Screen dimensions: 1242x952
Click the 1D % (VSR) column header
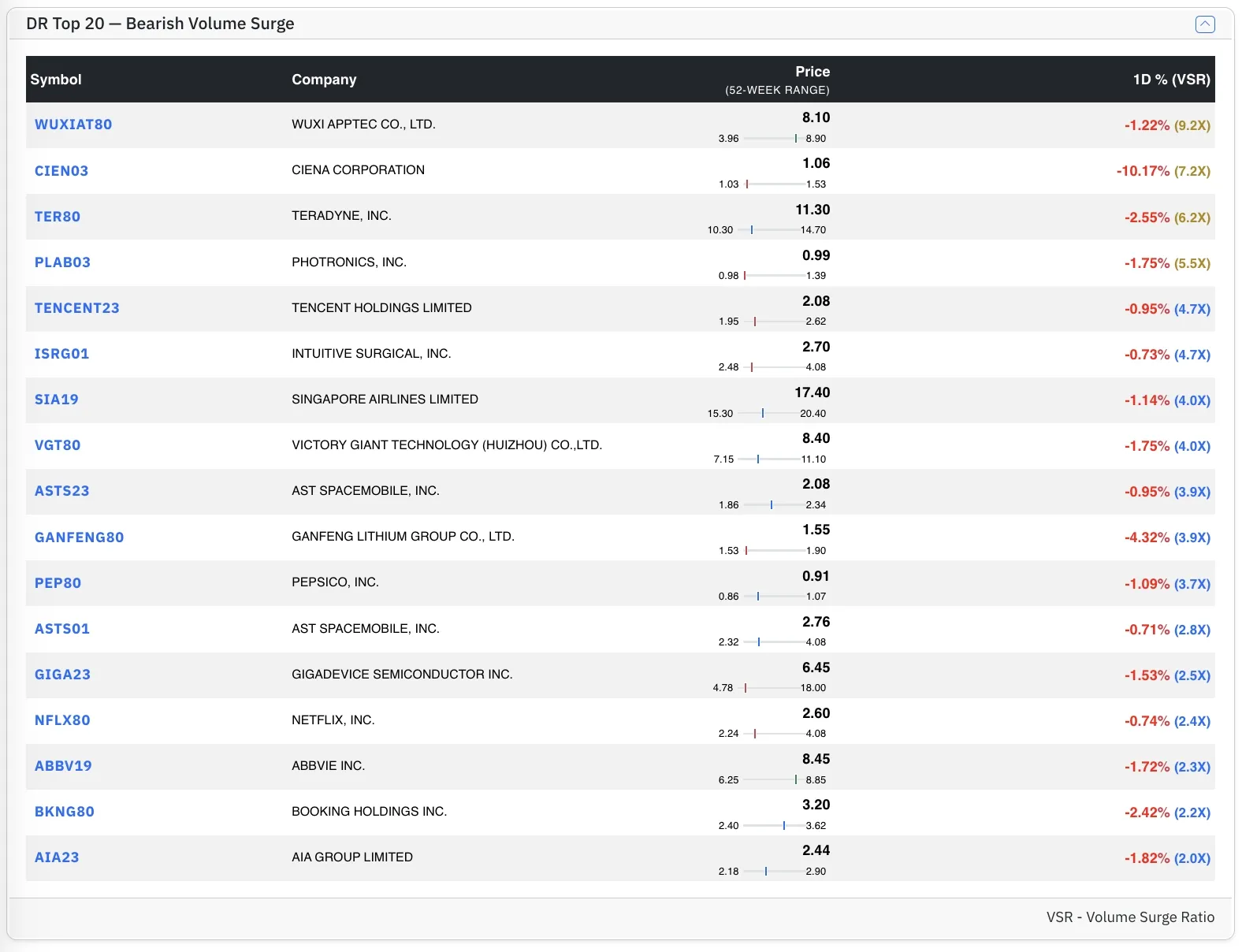[x=1172, y=80]
